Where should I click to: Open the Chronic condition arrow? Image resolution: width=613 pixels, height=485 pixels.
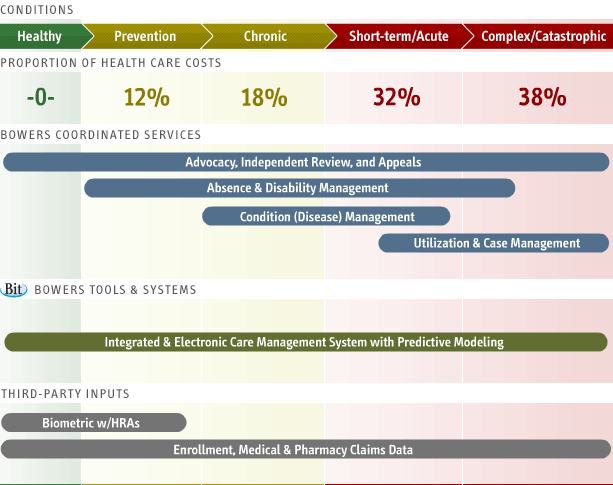click(265, 37)
